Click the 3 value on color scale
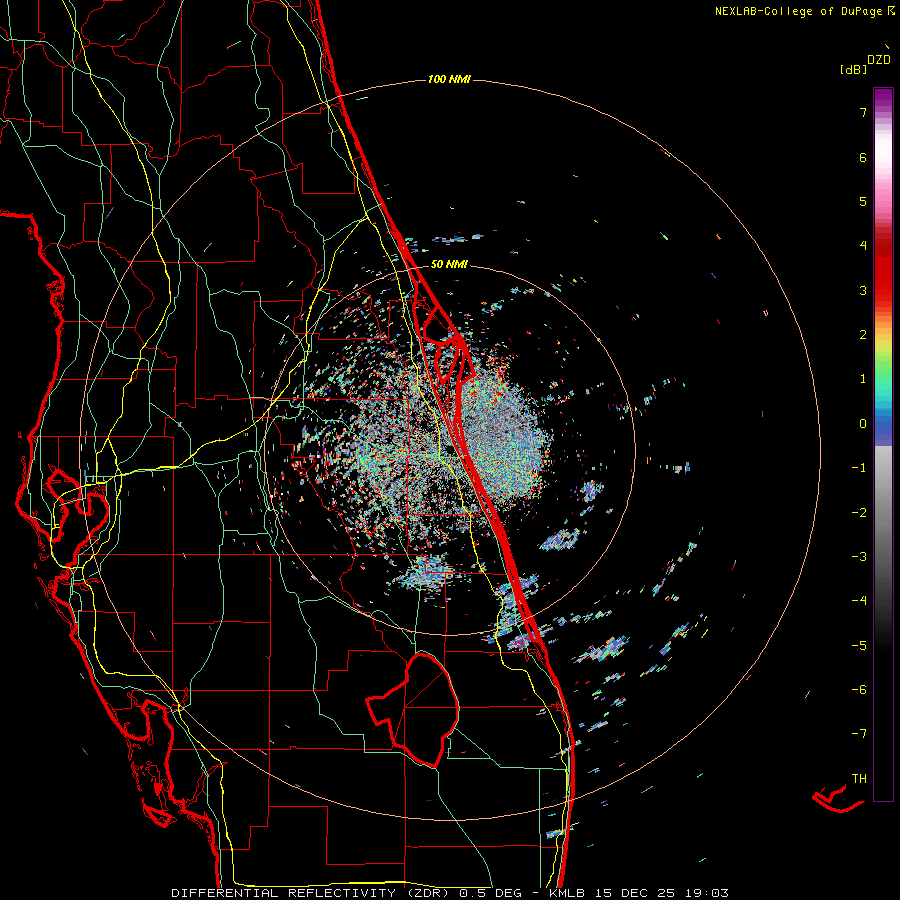Viewport: 900px width, 900px height. coord(863,290)
